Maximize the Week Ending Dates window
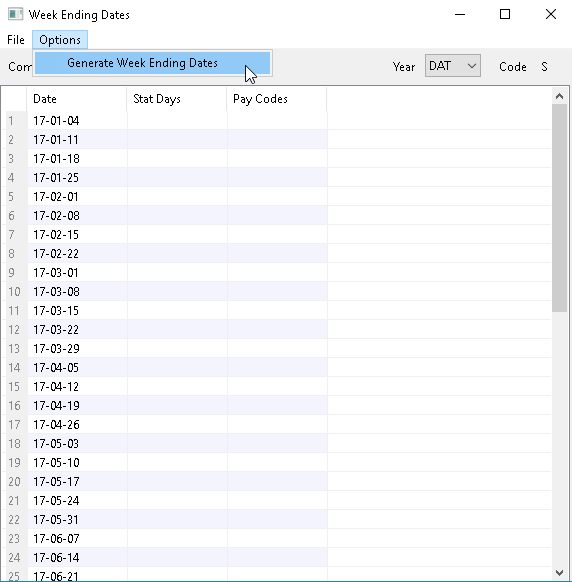The height and width of the screenshot is (582, 572). point(505,14)
